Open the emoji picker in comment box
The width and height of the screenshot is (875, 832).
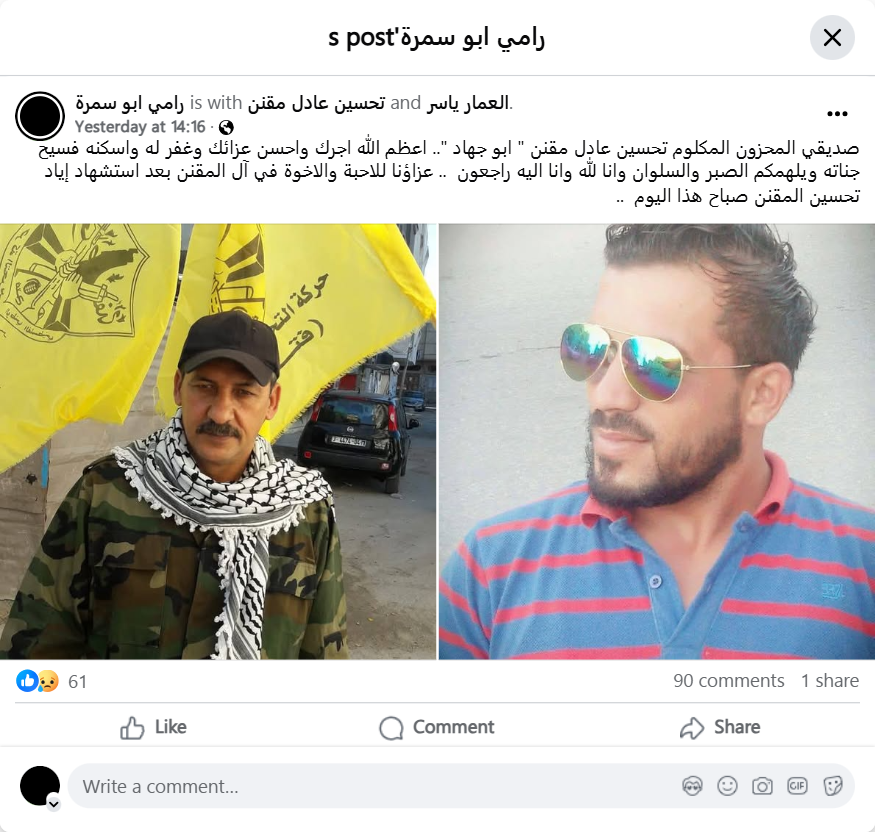pyautogui.click(x=727, y=786)
